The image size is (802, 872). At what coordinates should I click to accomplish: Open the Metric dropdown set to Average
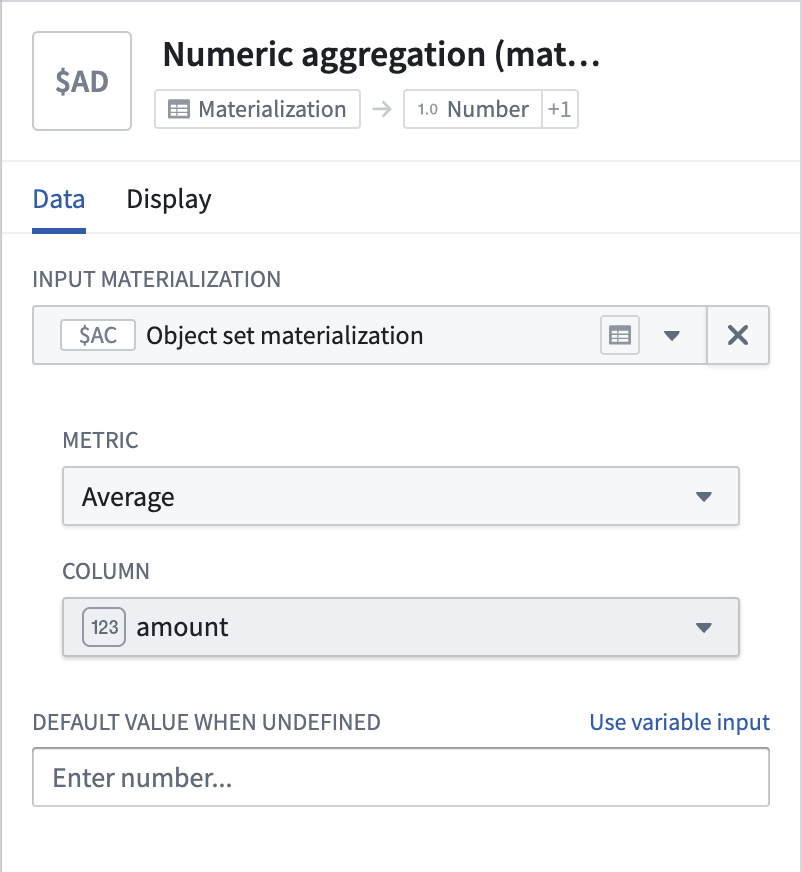point(400,496)
